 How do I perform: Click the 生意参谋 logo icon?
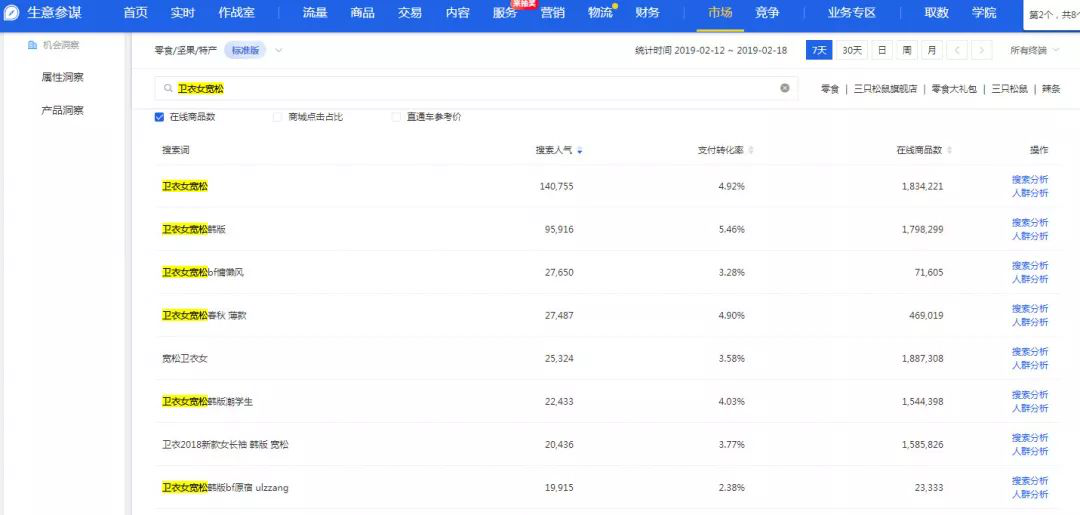point(12,12)
